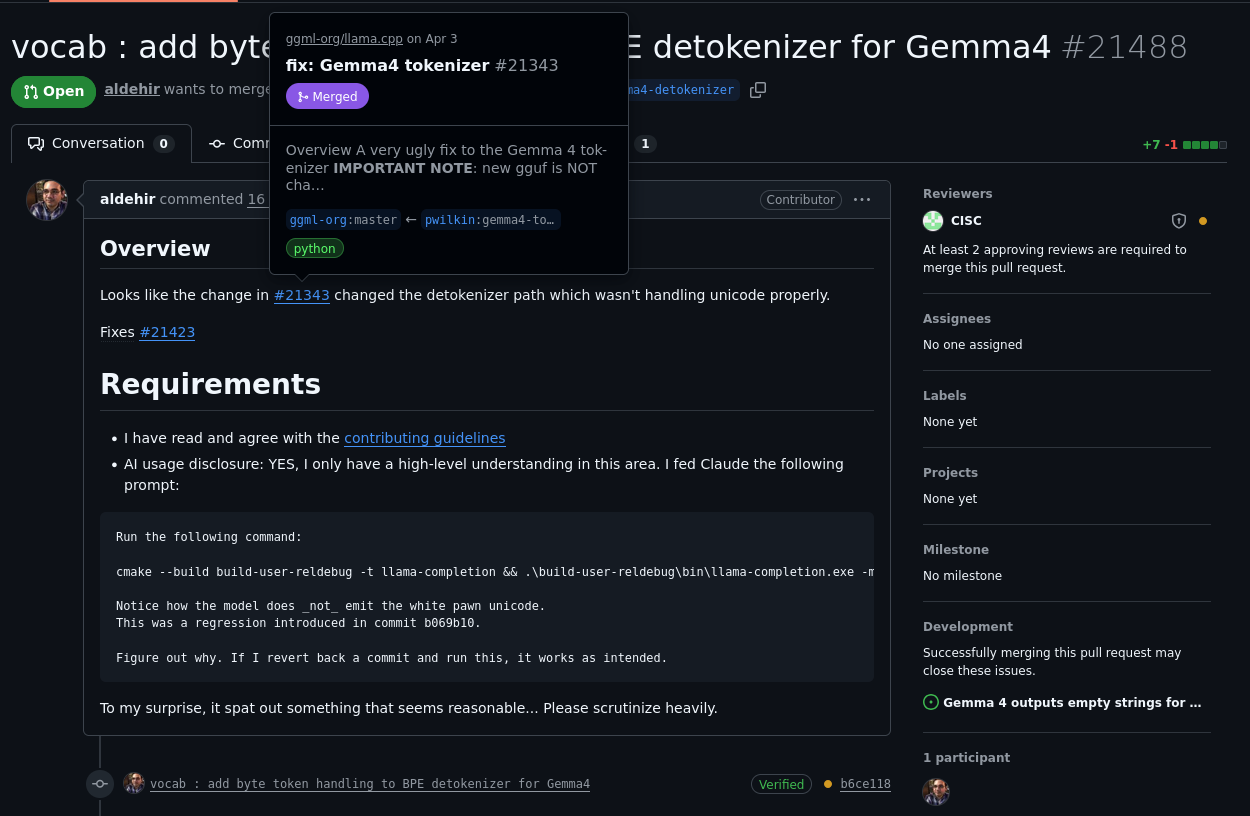Click the Merged badge in the hovercard

coord(327,96)
